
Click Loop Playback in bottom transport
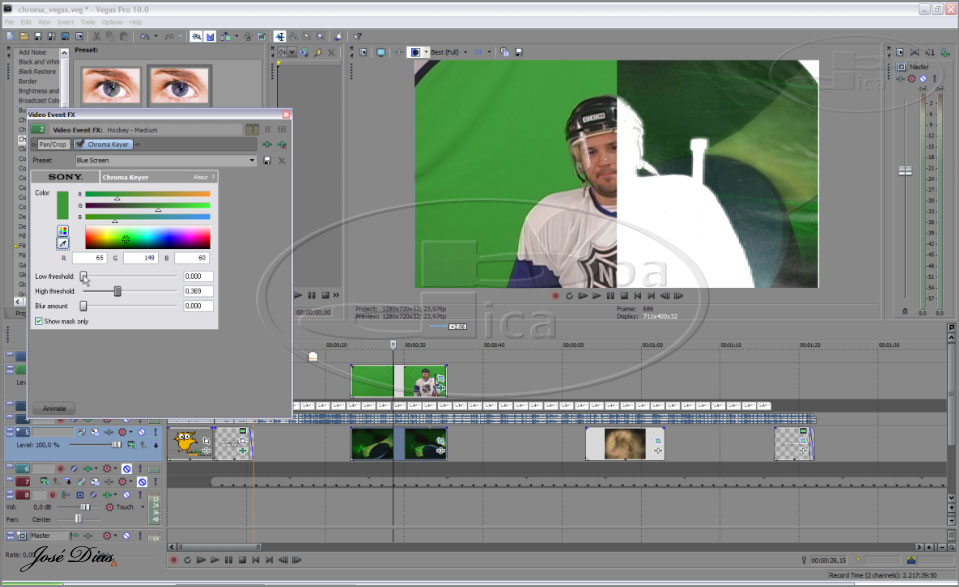[187, 560]
